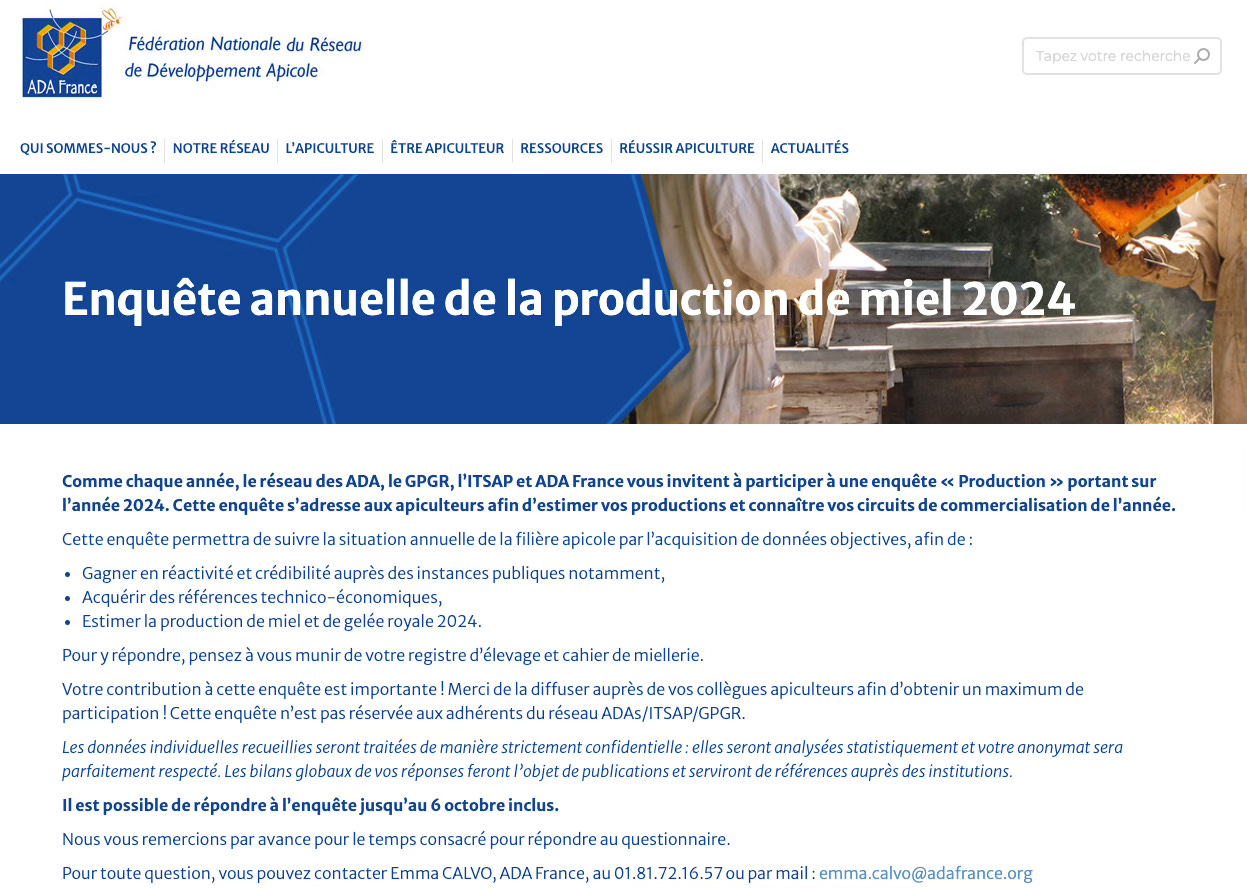This screenshot has width=1247, height=889.
Task: Click the emma.calvo@adafrance.org email link
Action: tap(925, 873)
